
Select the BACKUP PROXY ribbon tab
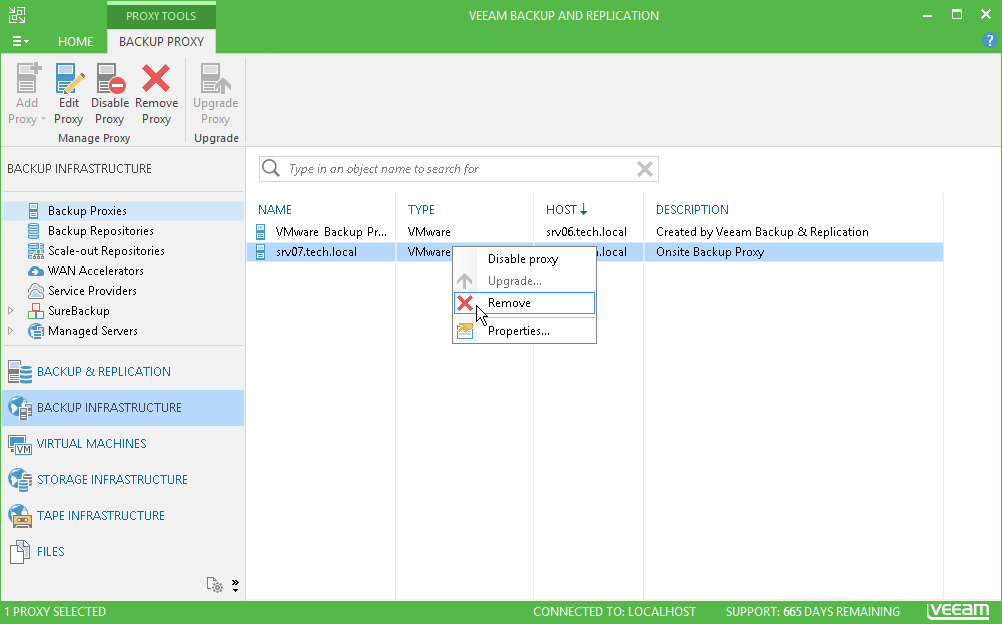tap(161, 42)
